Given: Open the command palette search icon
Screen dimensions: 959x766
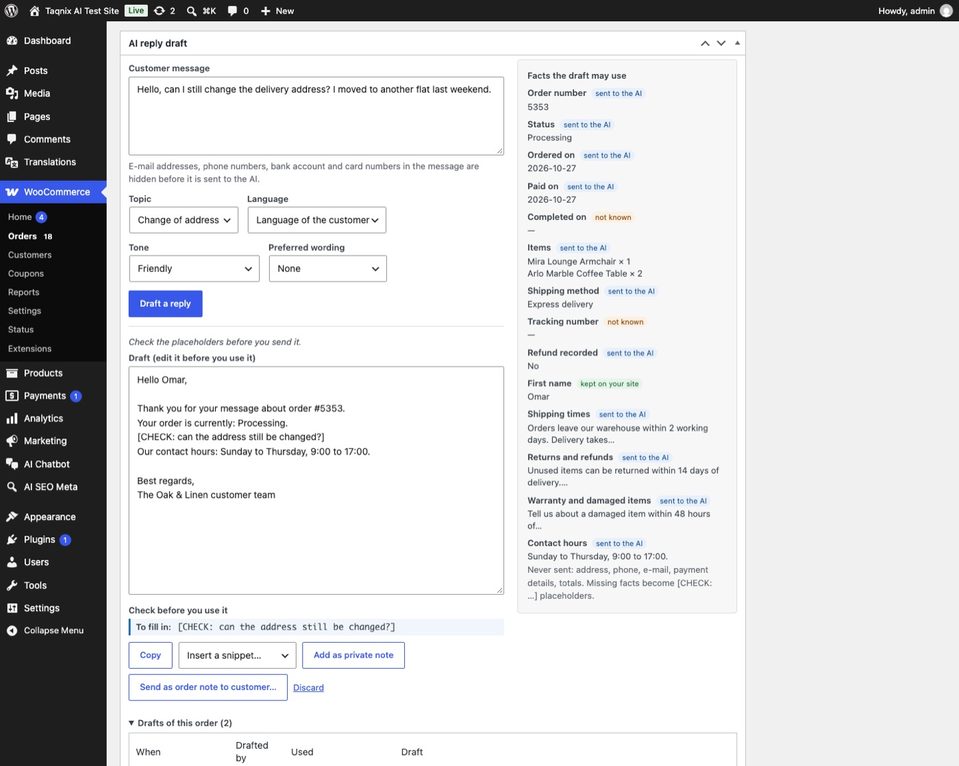Looking at the screenshot, I should 191,11.
